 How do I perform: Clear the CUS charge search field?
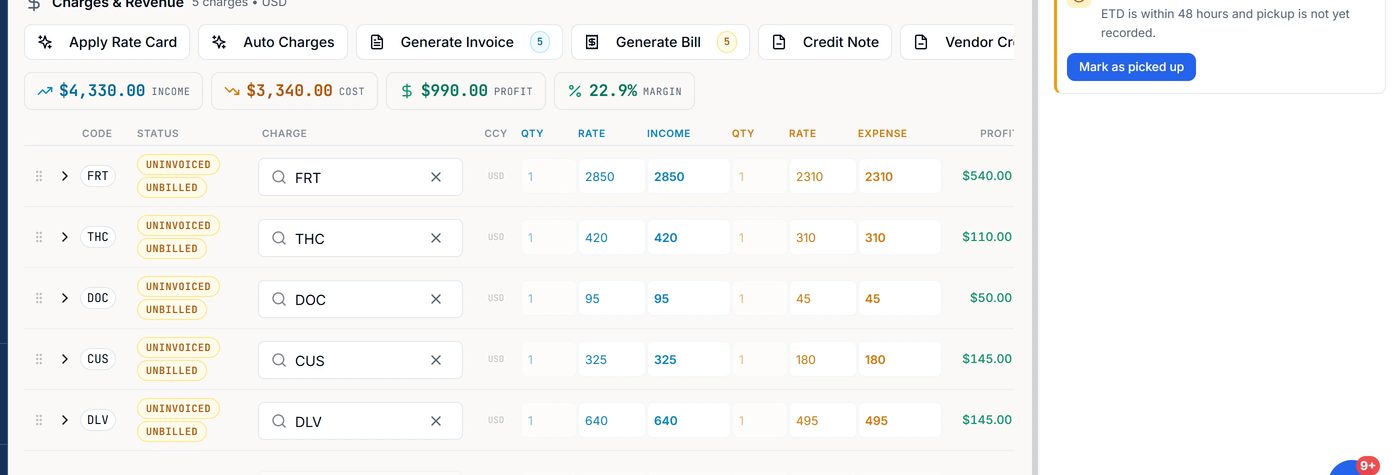[436, 360]
